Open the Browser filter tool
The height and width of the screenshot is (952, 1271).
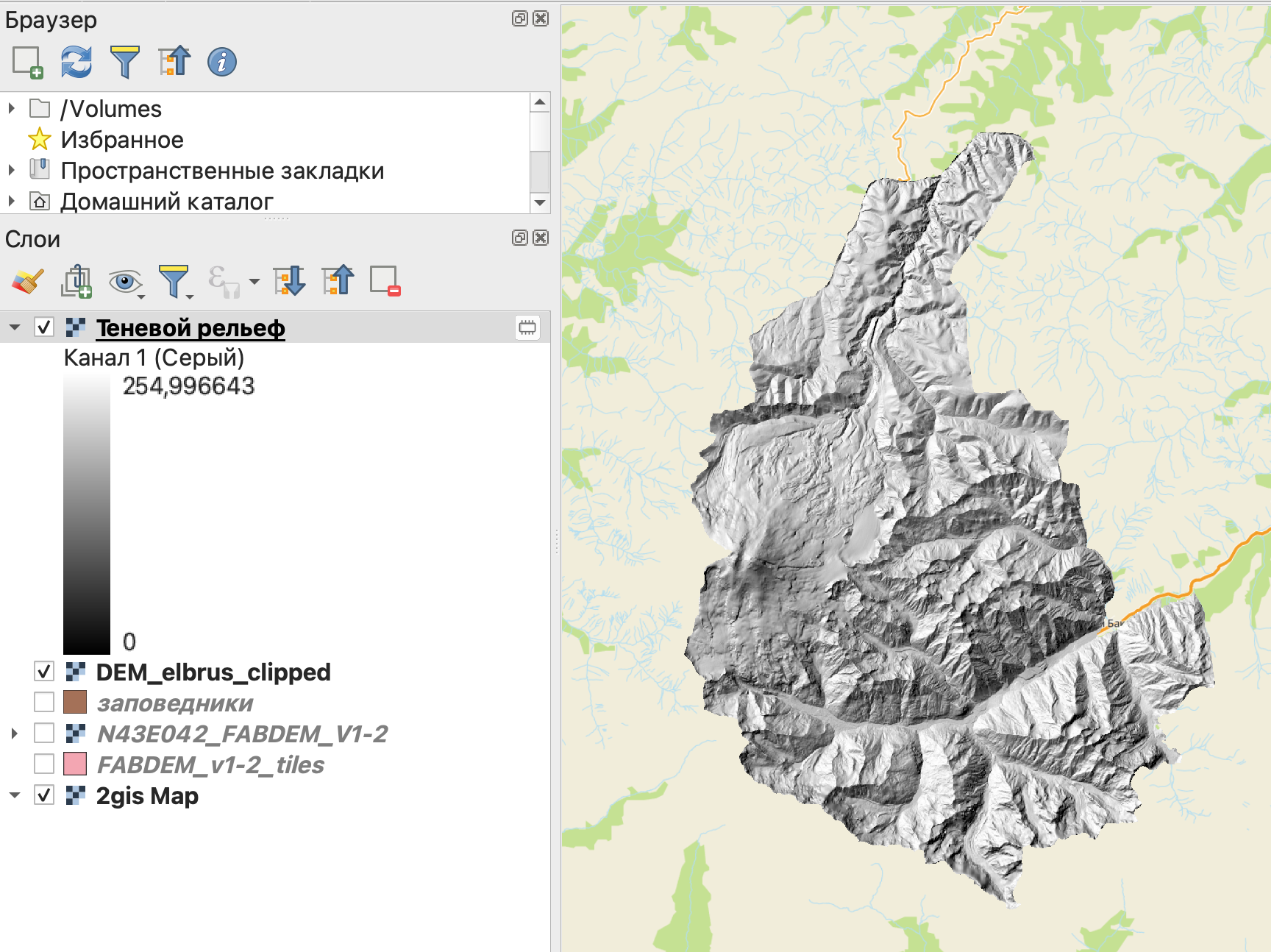[x=124, y=62]
